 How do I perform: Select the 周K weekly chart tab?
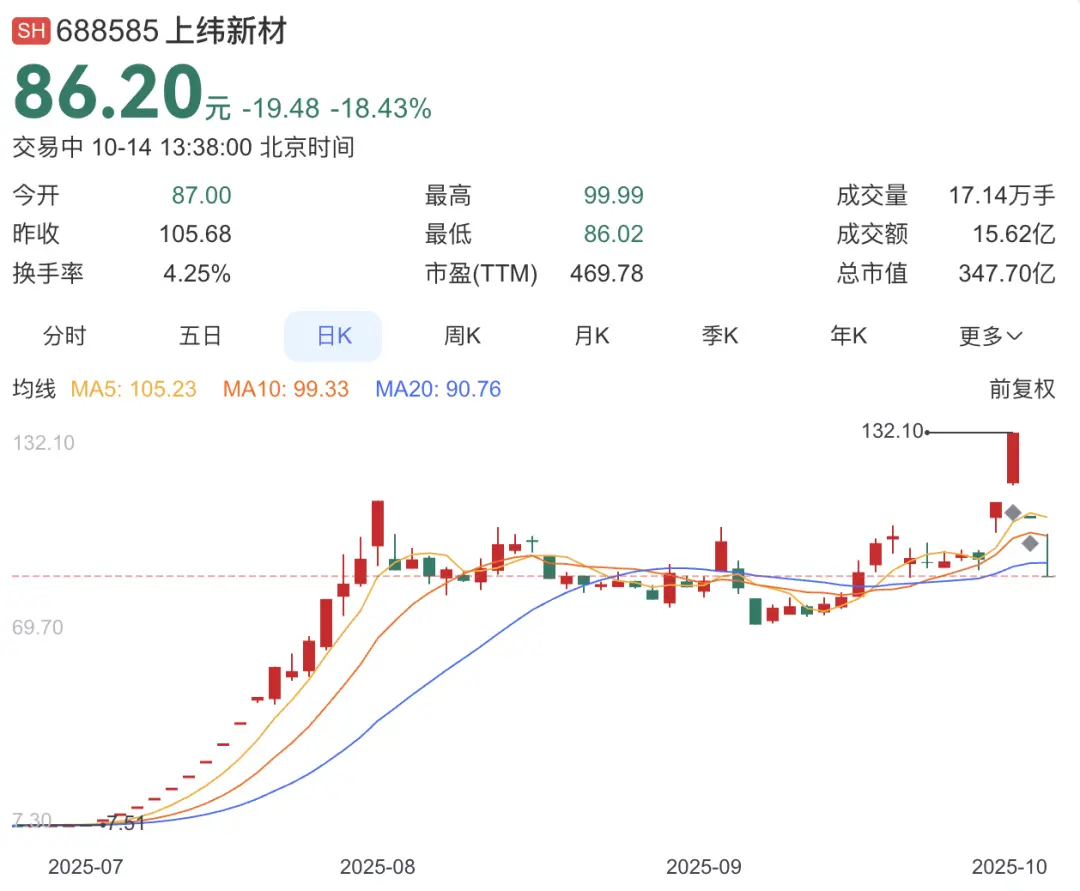tap(461, 337)
